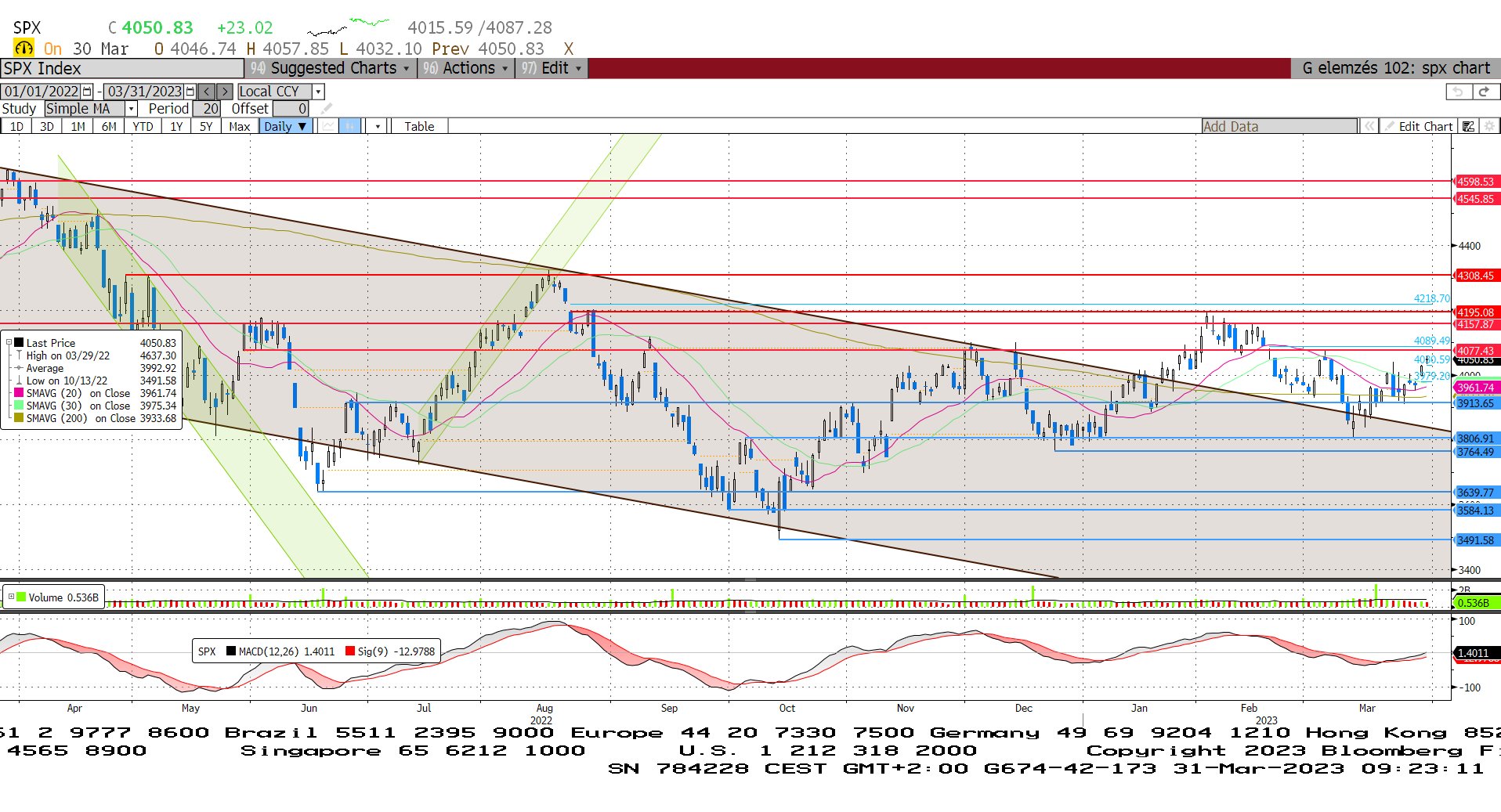Click the Add Data input field
This screenshot has height=812, width=1501.
tap(1280, 126)
